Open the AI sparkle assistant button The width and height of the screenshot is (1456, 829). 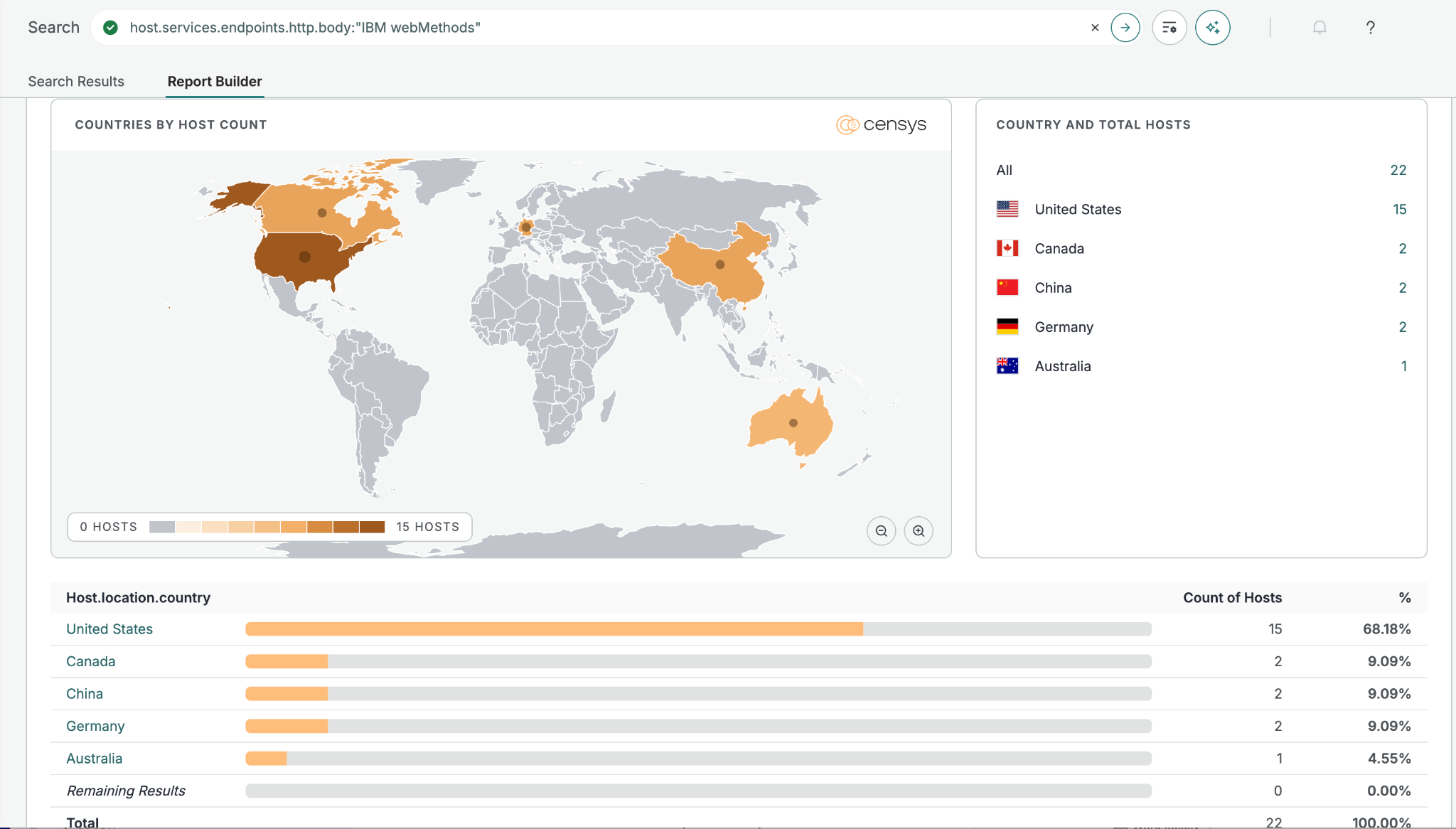point(1213,28)
